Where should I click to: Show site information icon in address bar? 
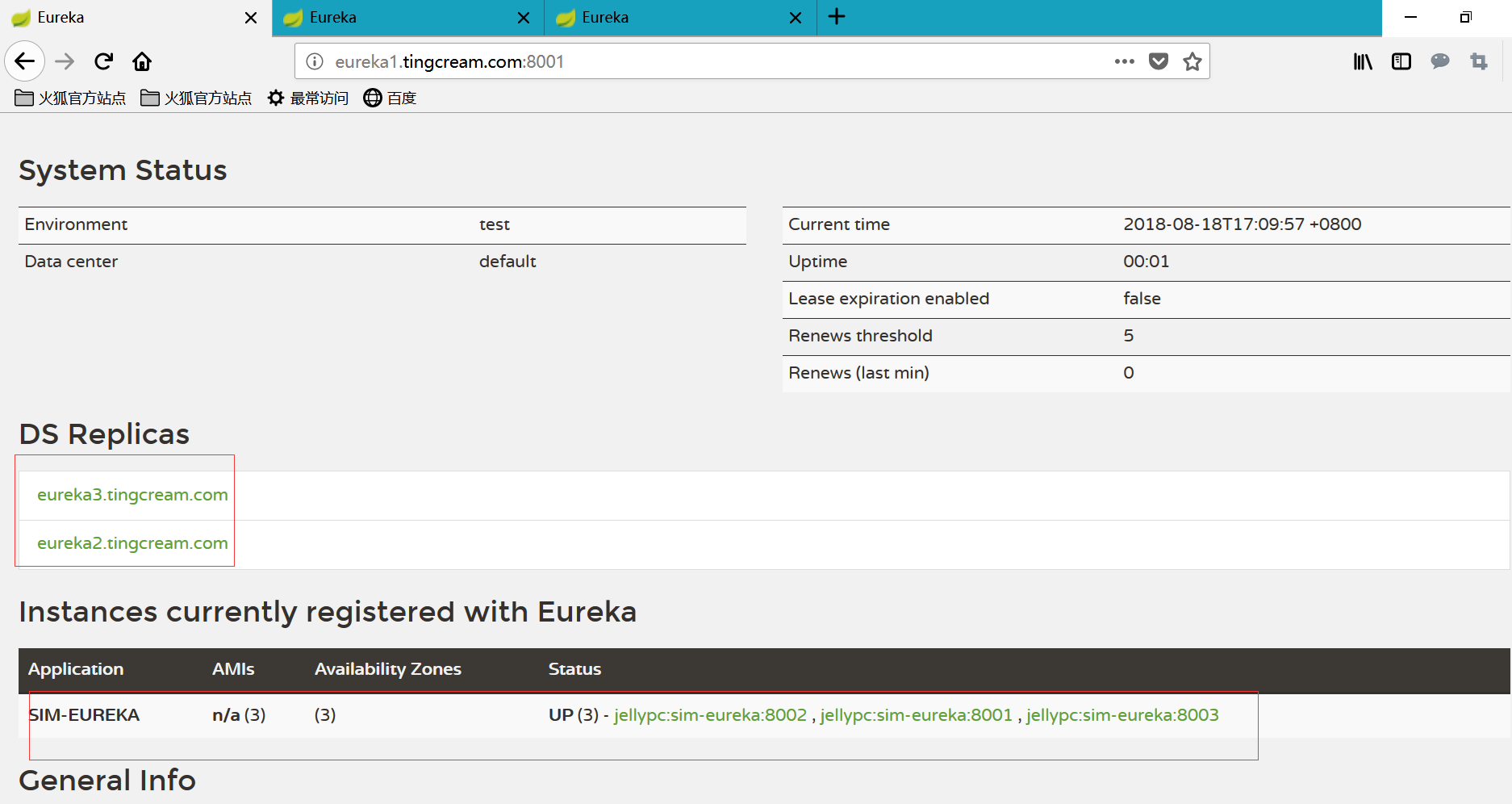tap(315, 61)
